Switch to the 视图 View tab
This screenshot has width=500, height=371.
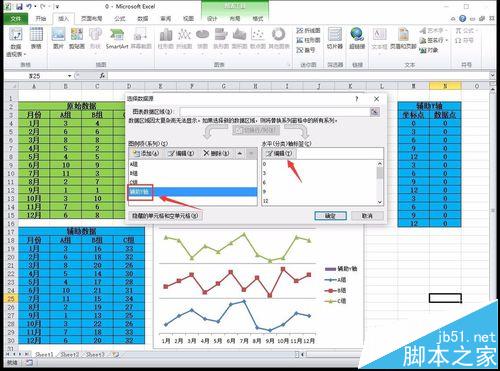click(188, 19)
